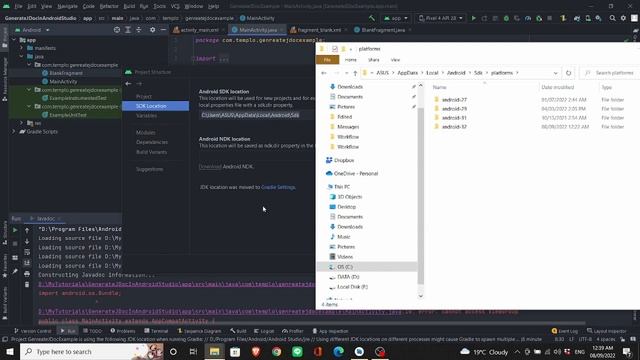Collapse the app module in project tree

click(14, 40)
